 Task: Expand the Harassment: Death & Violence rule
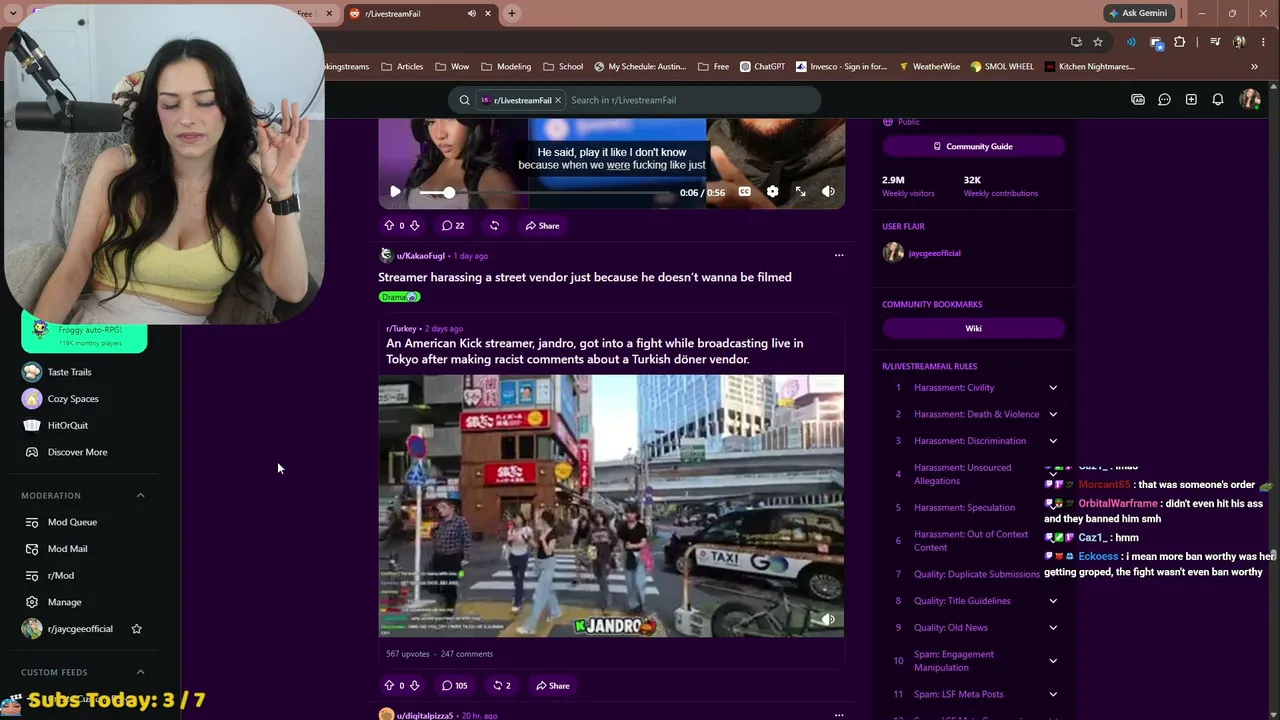pyautogui.click(x=1053, y=414)
